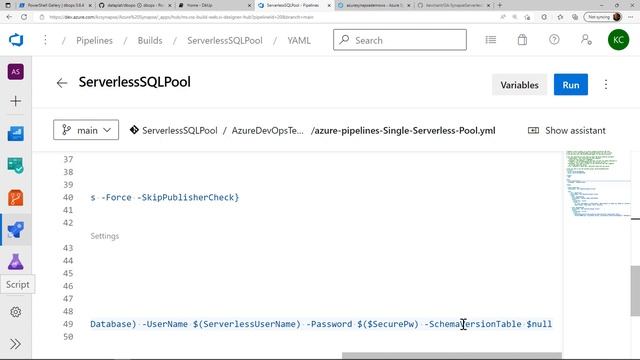The image size is (640, 360).
Task: Switch to fifth browser tab with Azure title
Action: point(373,5)
